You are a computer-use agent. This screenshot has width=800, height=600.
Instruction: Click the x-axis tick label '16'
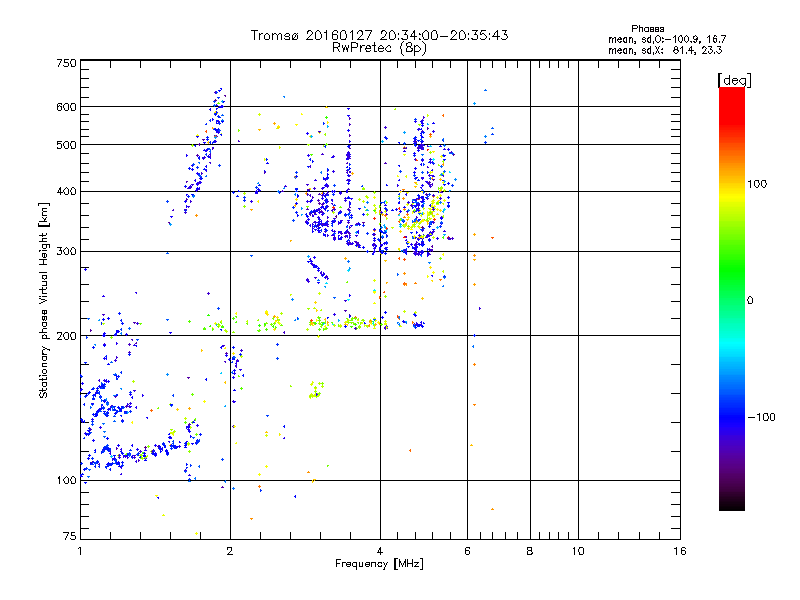pyautogui.click(x=680, y=551)
